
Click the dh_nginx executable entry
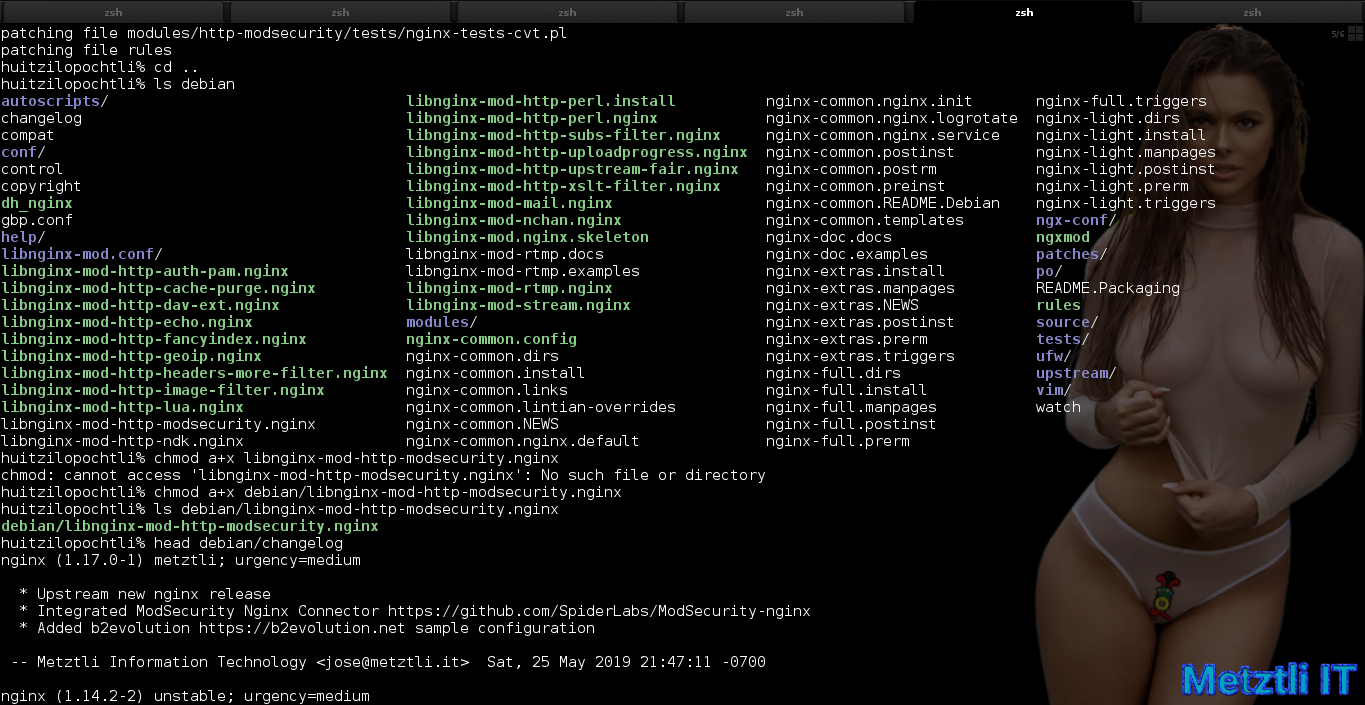37,203
